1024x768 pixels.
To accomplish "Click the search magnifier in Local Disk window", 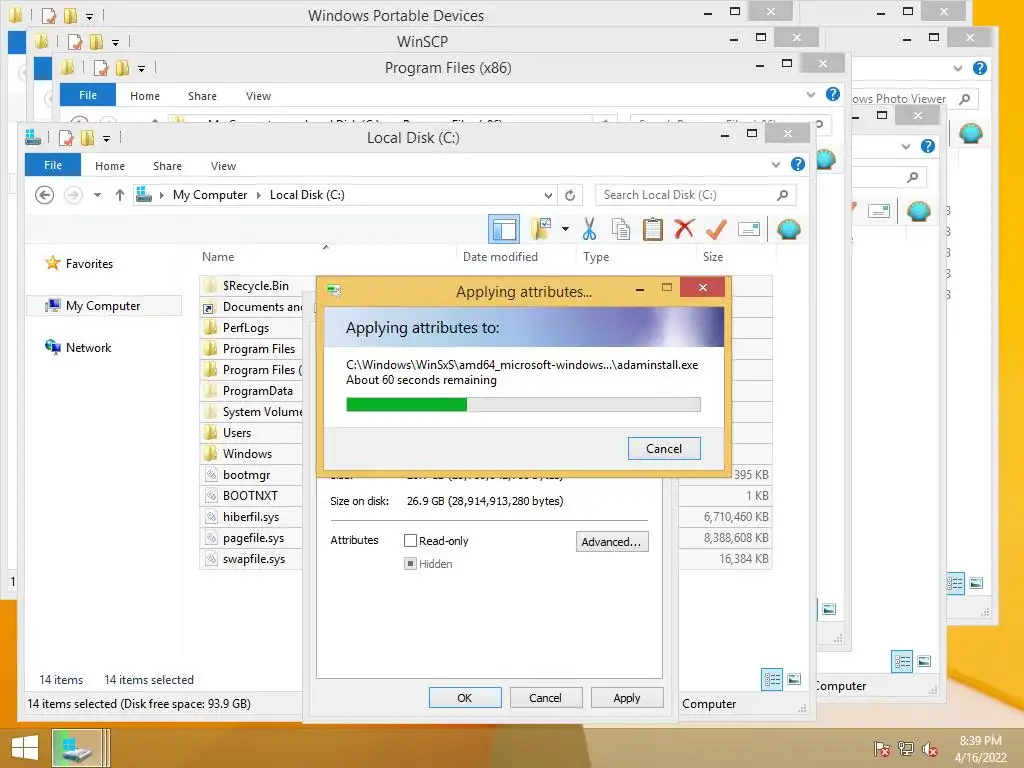I will point(782,195).
